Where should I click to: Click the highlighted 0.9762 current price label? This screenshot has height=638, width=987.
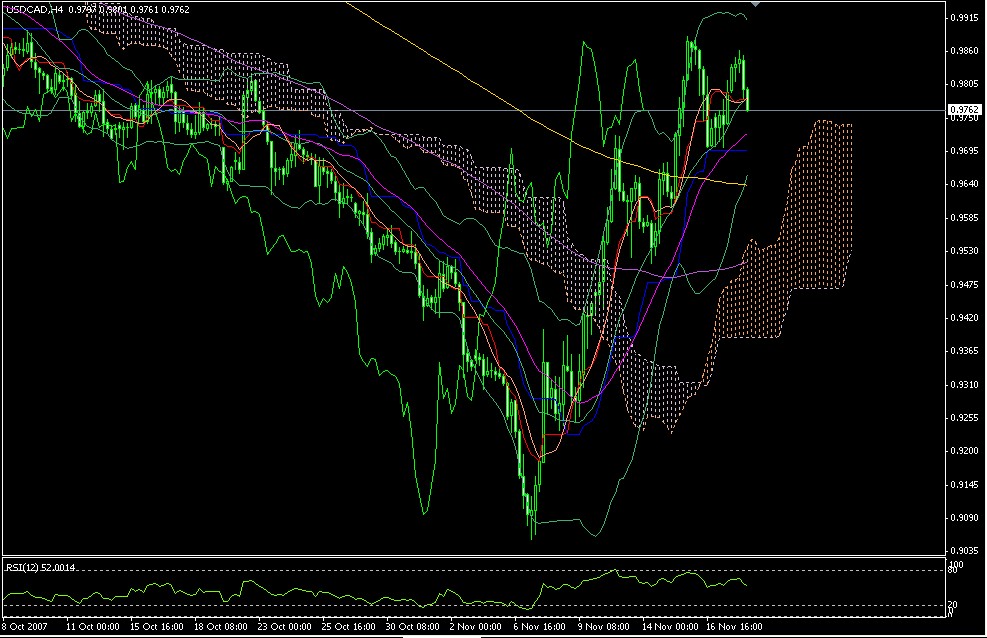coord(965,109)
